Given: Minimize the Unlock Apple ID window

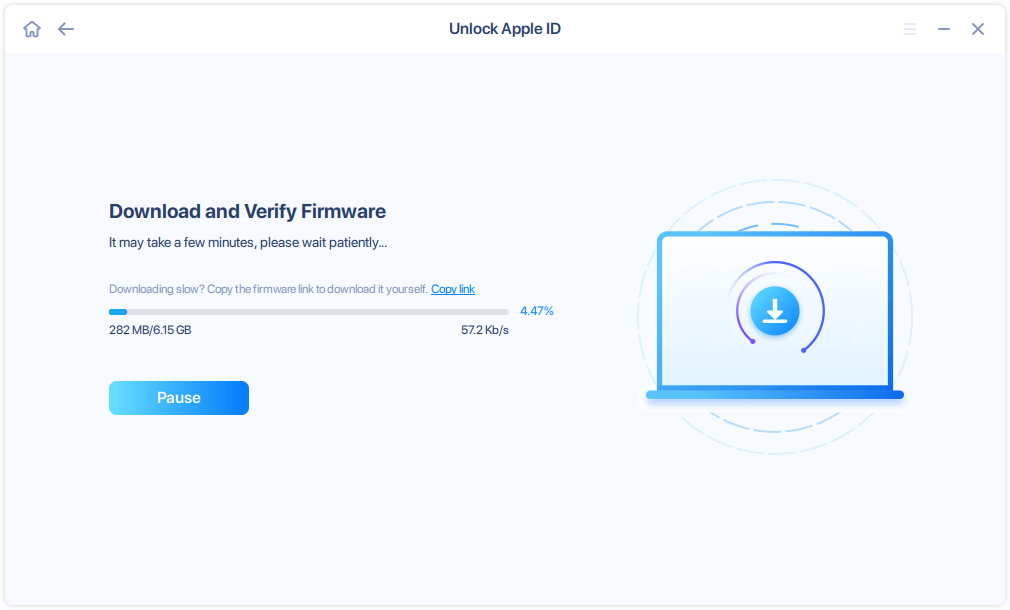Looking at the screenshot, I should pos(944,29).
